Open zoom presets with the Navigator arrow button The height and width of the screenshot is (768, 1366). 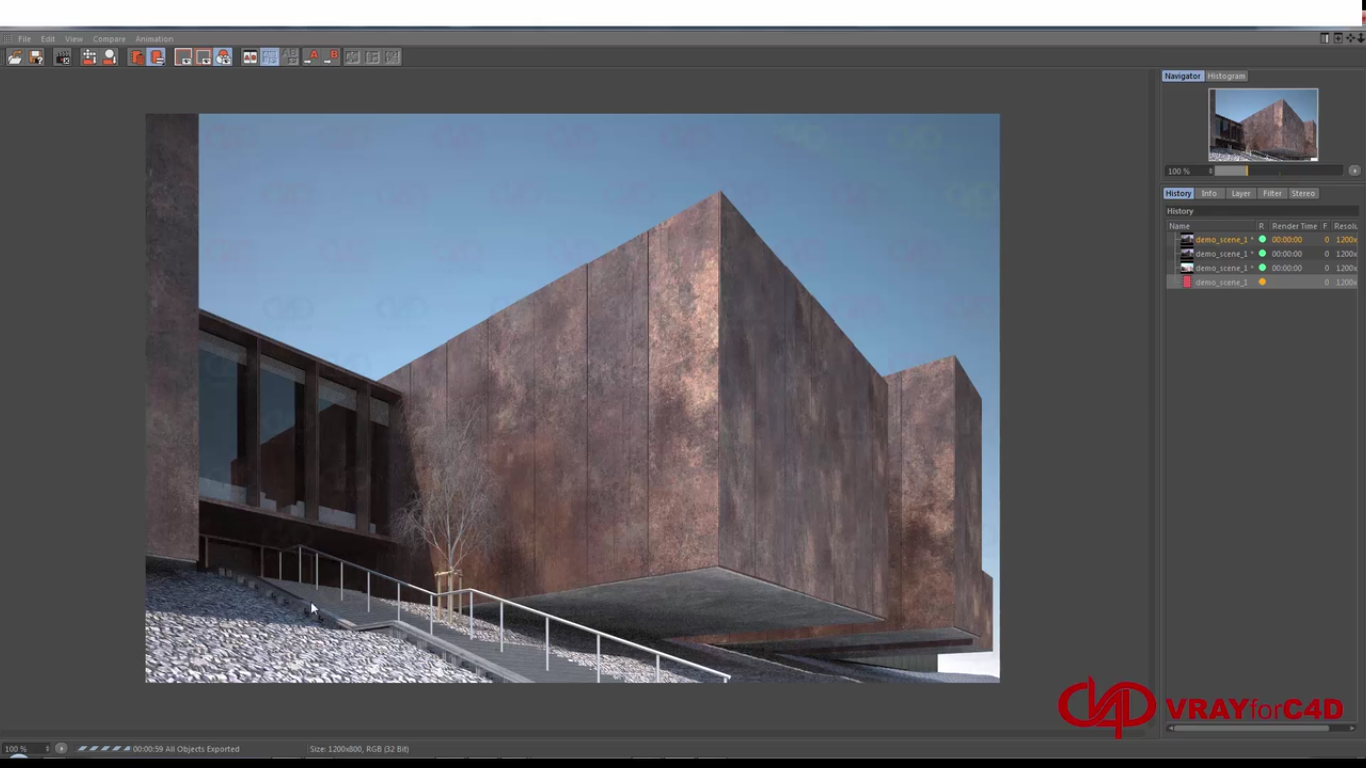[x=1354, y=171]
